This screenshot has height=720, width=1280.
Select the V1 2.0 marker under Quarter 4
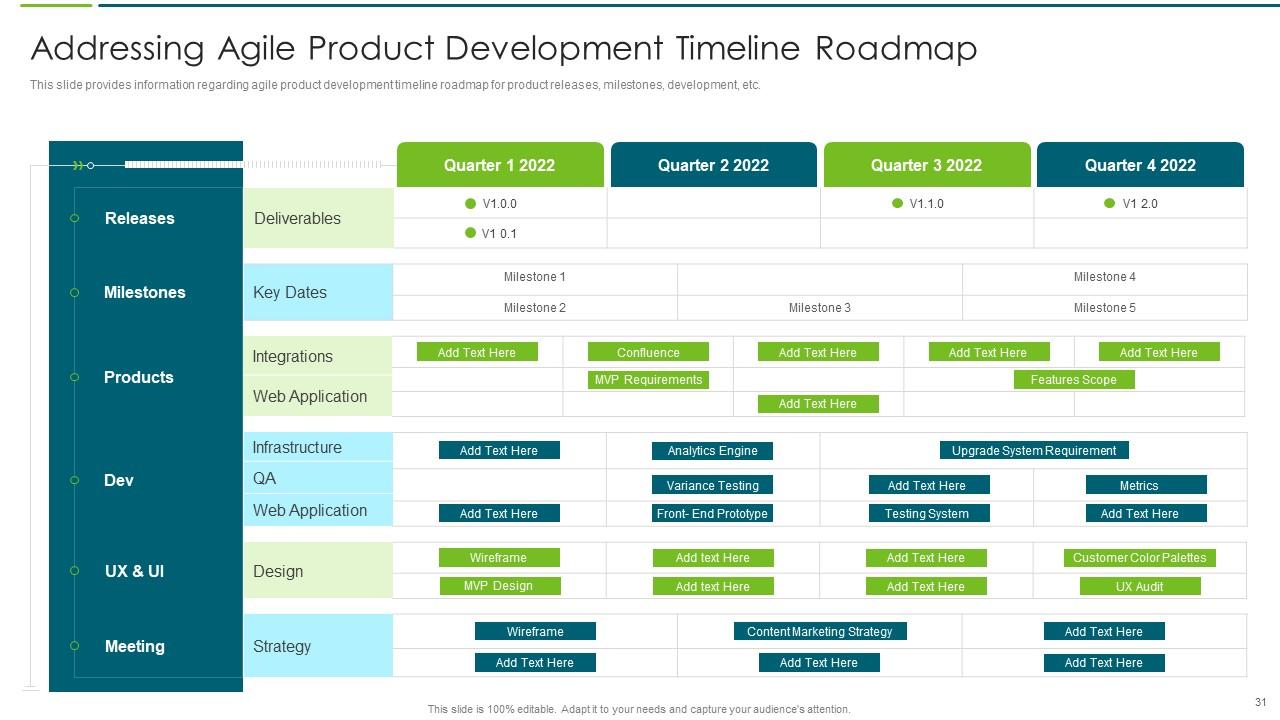click(x=1110, y=203)
